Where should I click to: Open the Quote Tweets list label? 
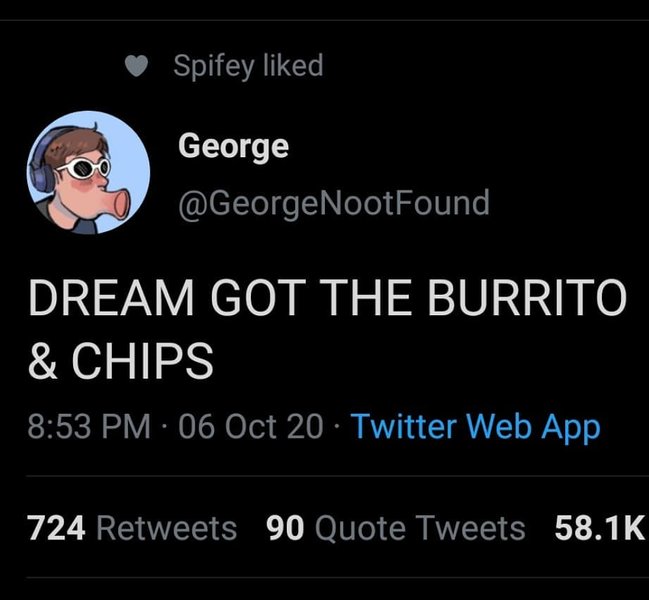point(419,528)
